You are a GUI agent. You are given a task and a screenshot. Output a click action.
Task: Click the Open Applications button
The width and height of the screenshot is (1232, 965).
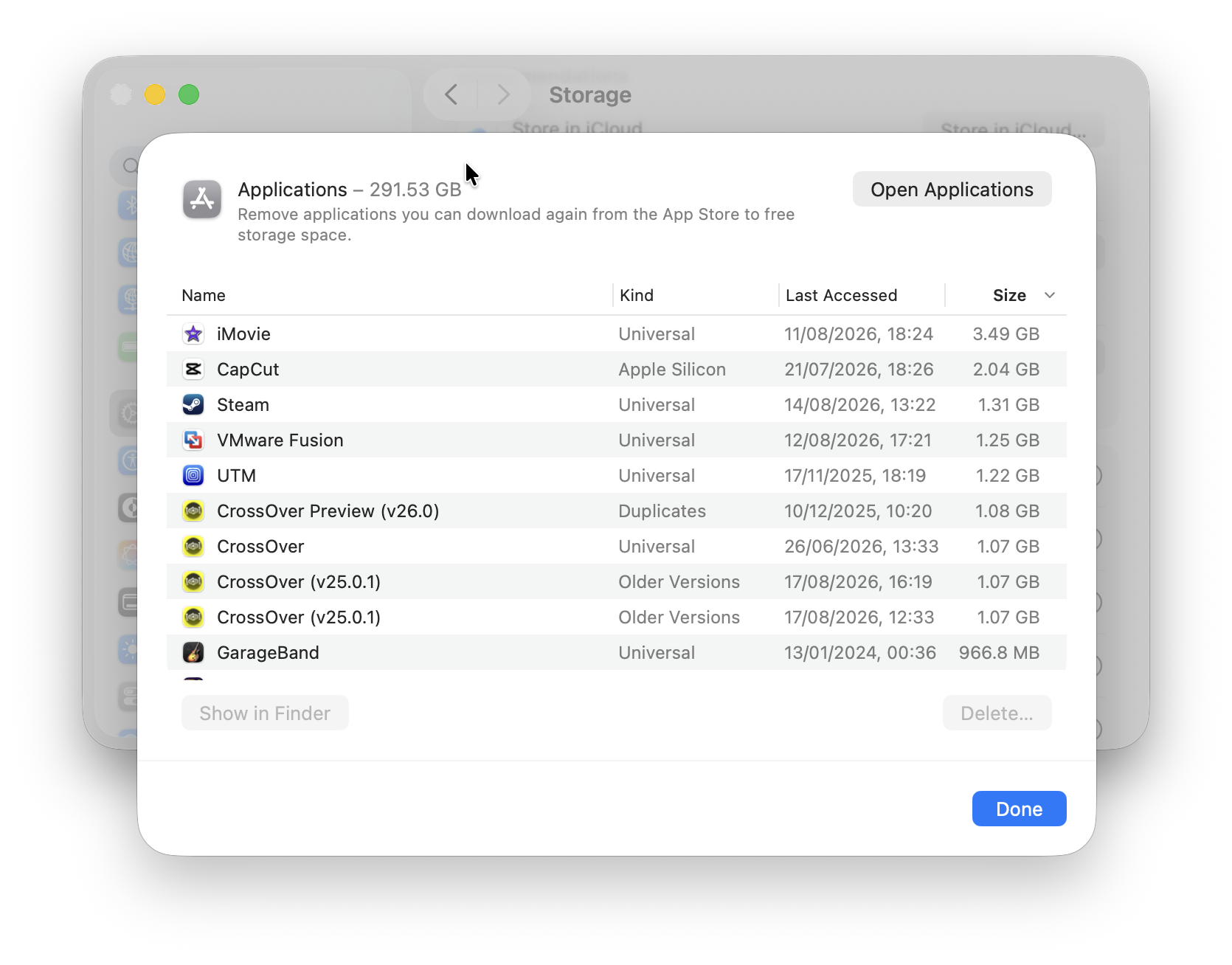click(952, 190)
